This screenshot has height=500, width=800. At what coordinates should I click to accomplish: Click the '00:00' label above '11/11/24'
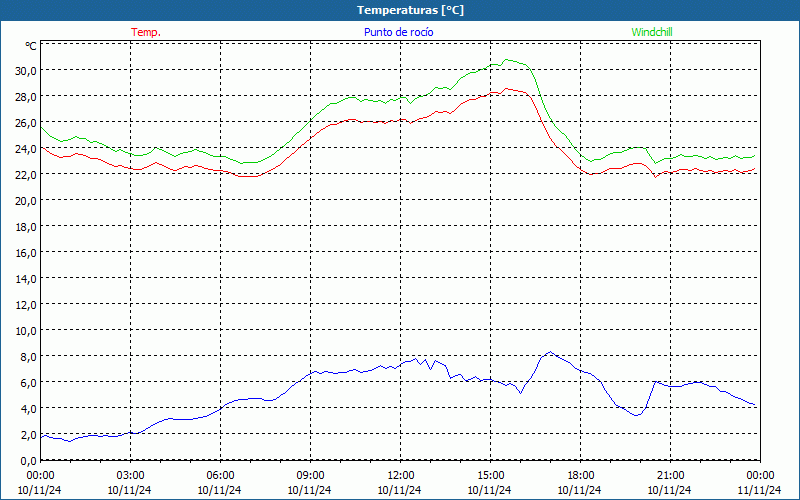[x=760, y=476]
